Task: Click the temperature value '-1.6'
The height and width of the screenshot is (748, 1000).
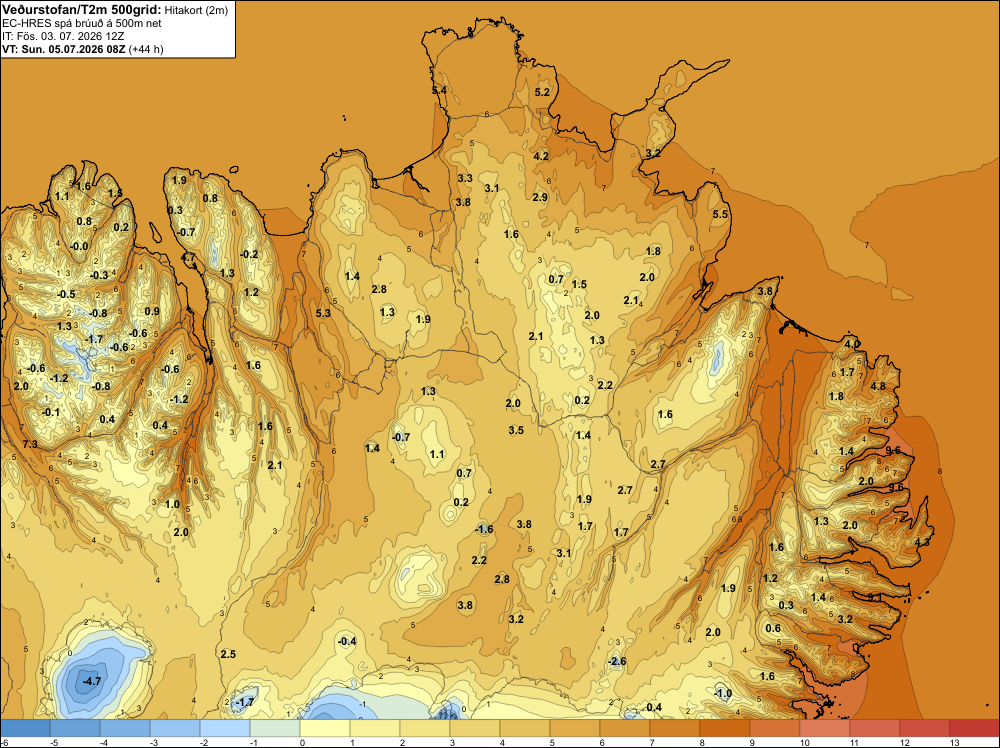Action: point(484,529)
